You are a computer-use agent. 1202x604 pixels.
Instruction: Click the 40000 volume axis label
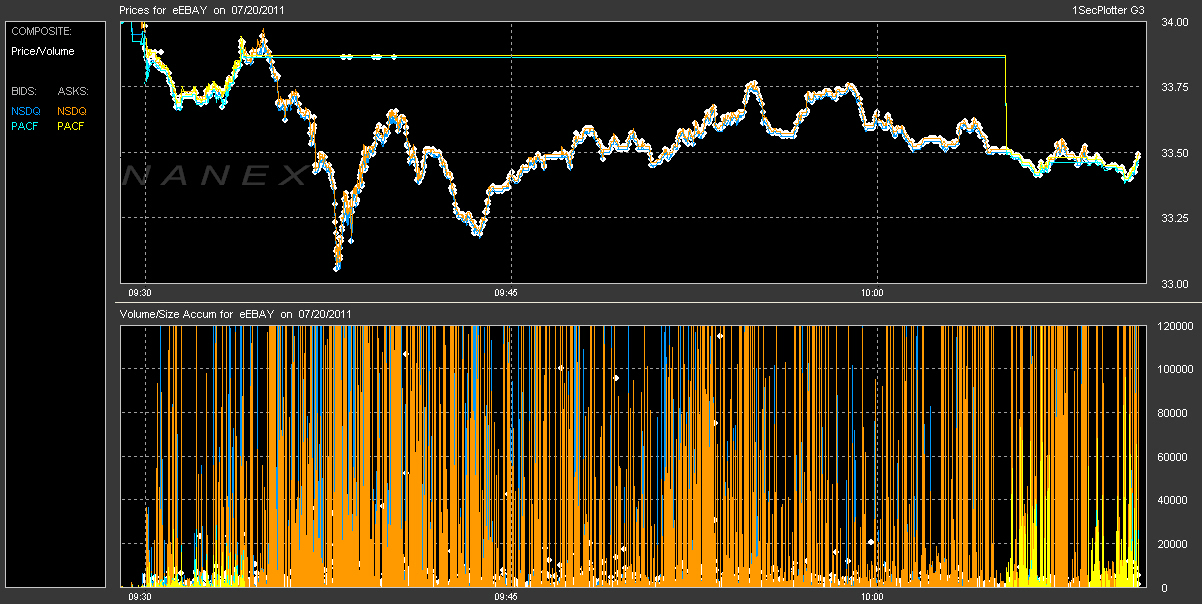coord(1173,500)
